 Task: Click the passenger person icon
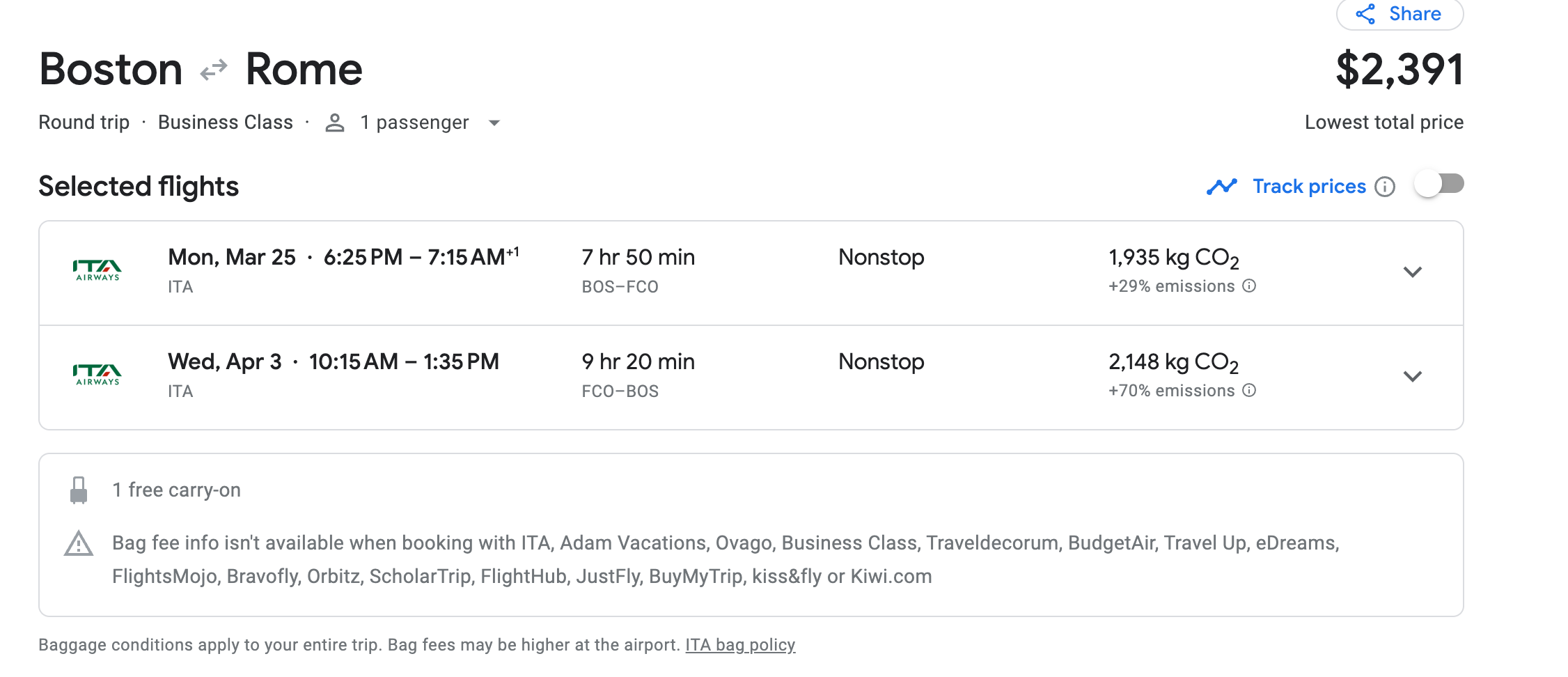335,123
